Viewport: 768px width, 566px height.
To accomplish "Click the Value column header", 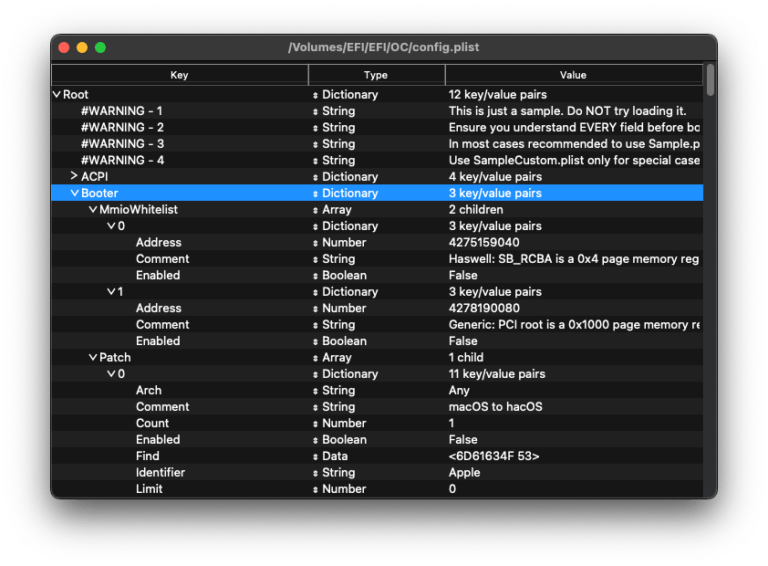I will click(572, 75).
